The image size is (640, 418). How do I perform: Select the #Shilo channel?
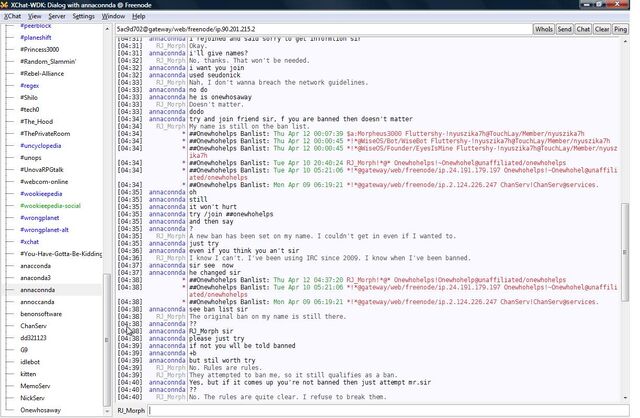tap(29, 98)
